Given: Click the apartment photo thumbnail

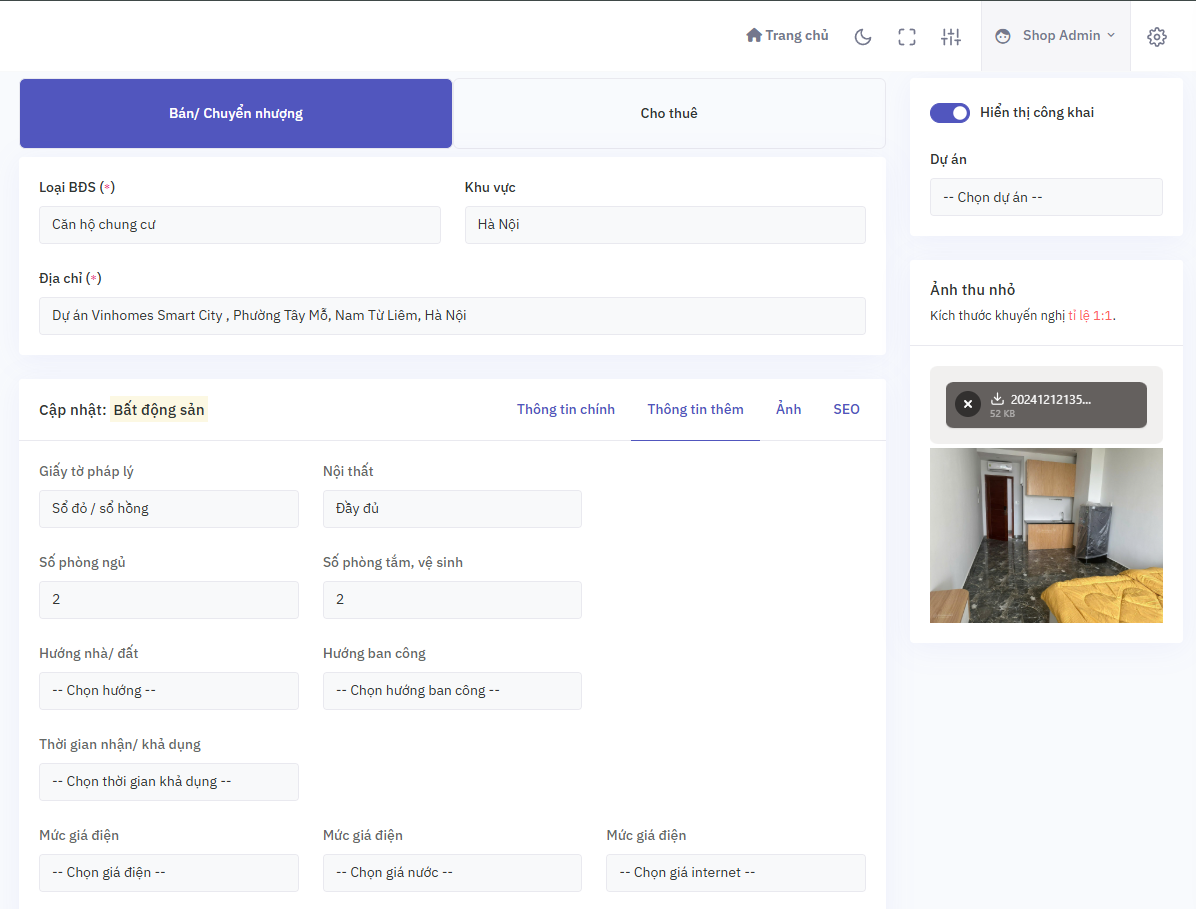Looking at the screenshot, I should coord(1046,535).
